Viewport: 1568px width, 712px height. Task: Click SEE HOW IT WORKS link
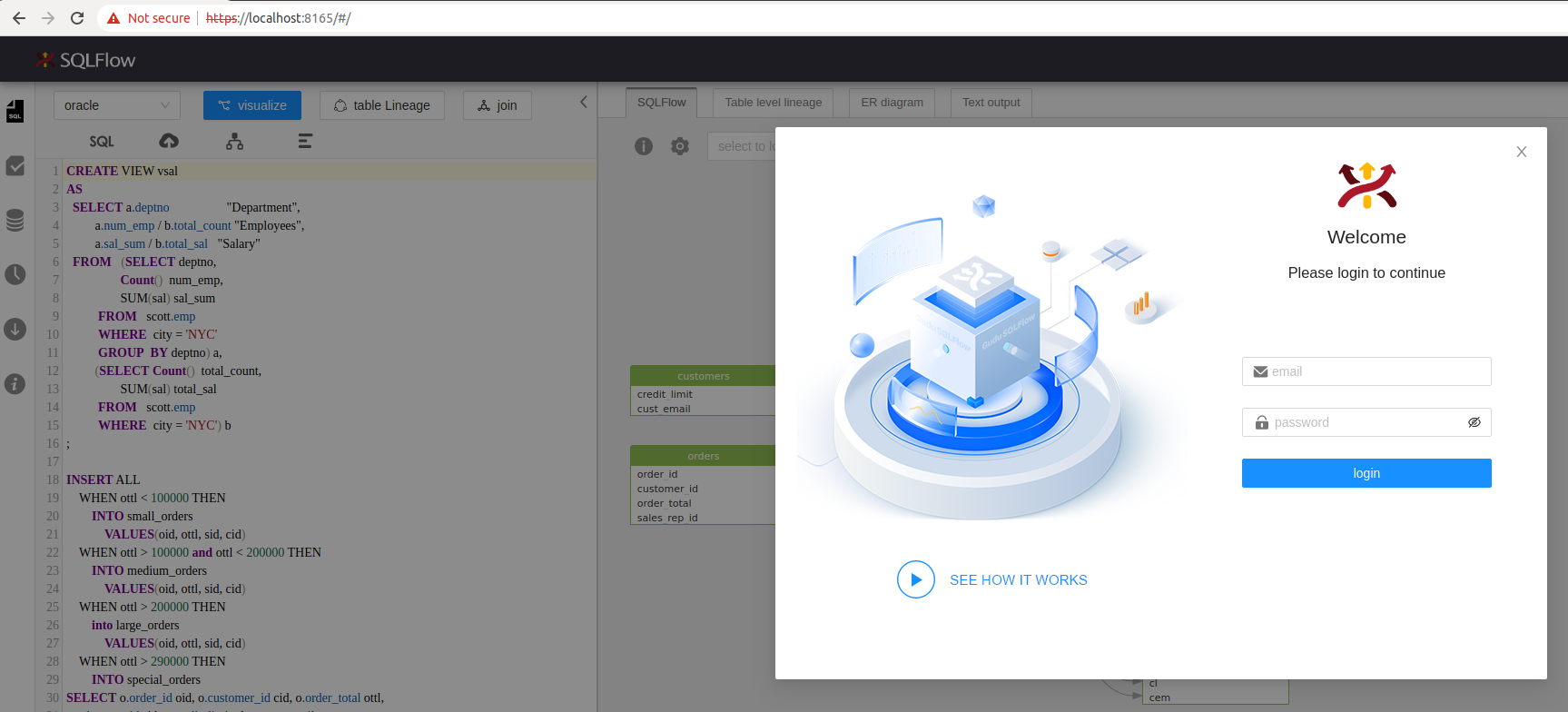1019,580
